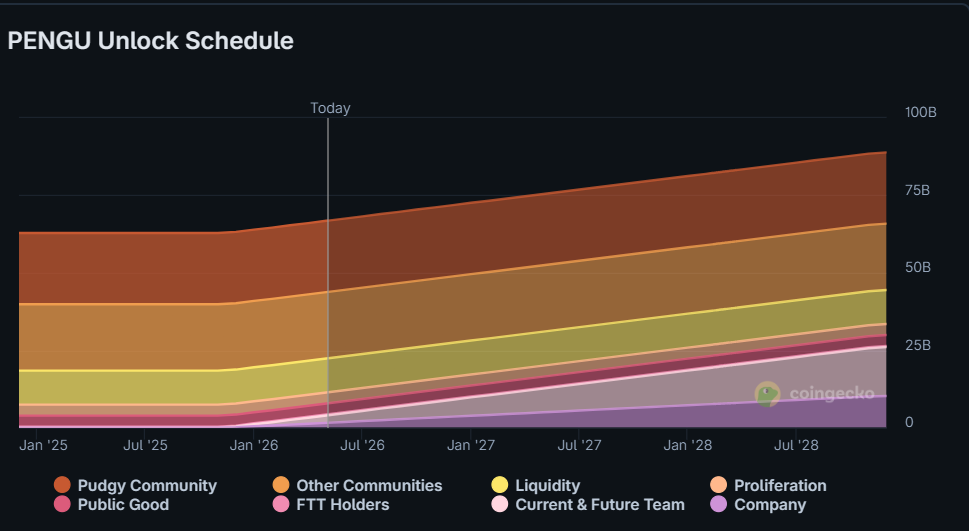
Task: Toggle the Pudgy Community legend entry
Action: (x=135, y=485)
